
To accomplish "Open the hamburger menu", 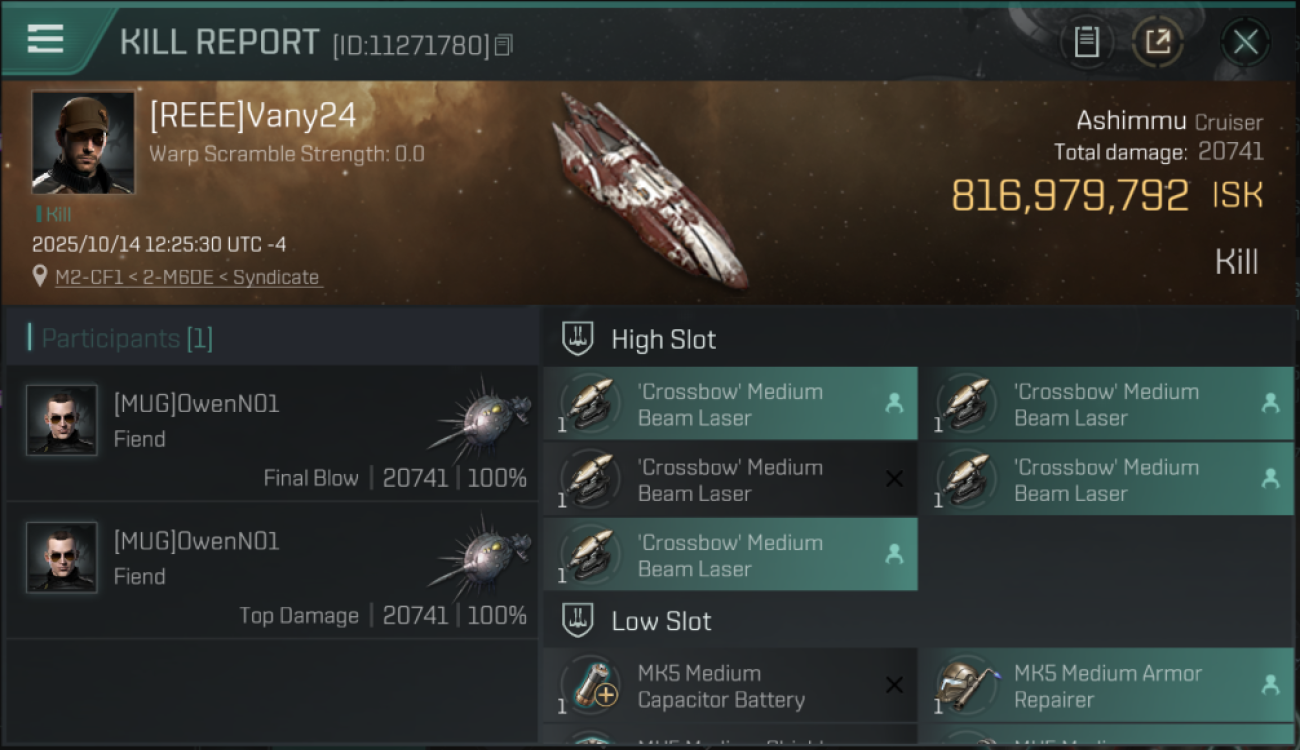I will [x=46, y=39].
